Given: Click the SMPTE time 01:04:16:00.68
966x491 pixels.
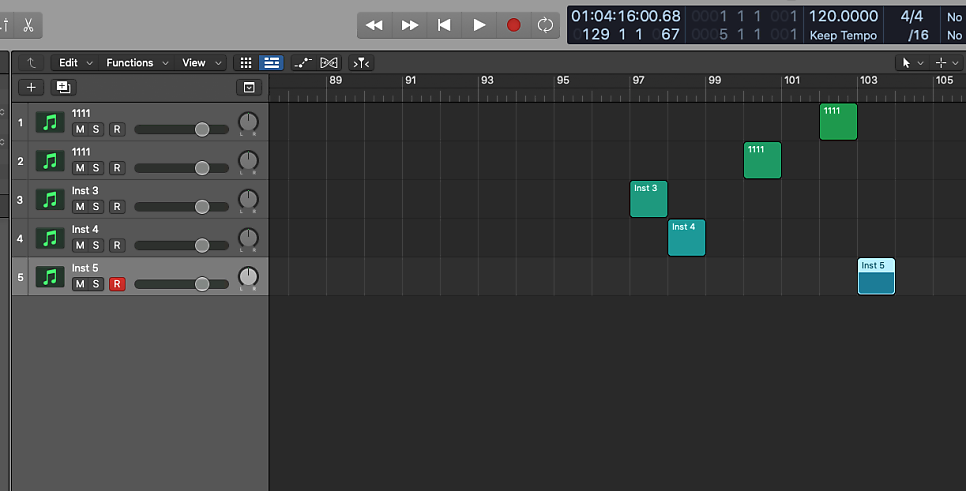Looking at the screenshot, I should 625,16.
